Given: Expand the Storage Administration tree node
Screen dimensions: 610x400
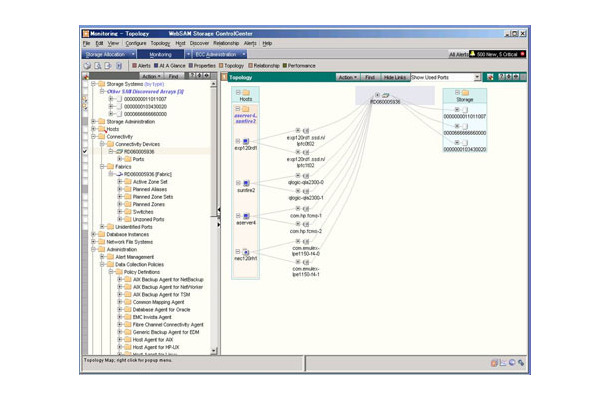Looking at the screenshot, I should 93,122.
